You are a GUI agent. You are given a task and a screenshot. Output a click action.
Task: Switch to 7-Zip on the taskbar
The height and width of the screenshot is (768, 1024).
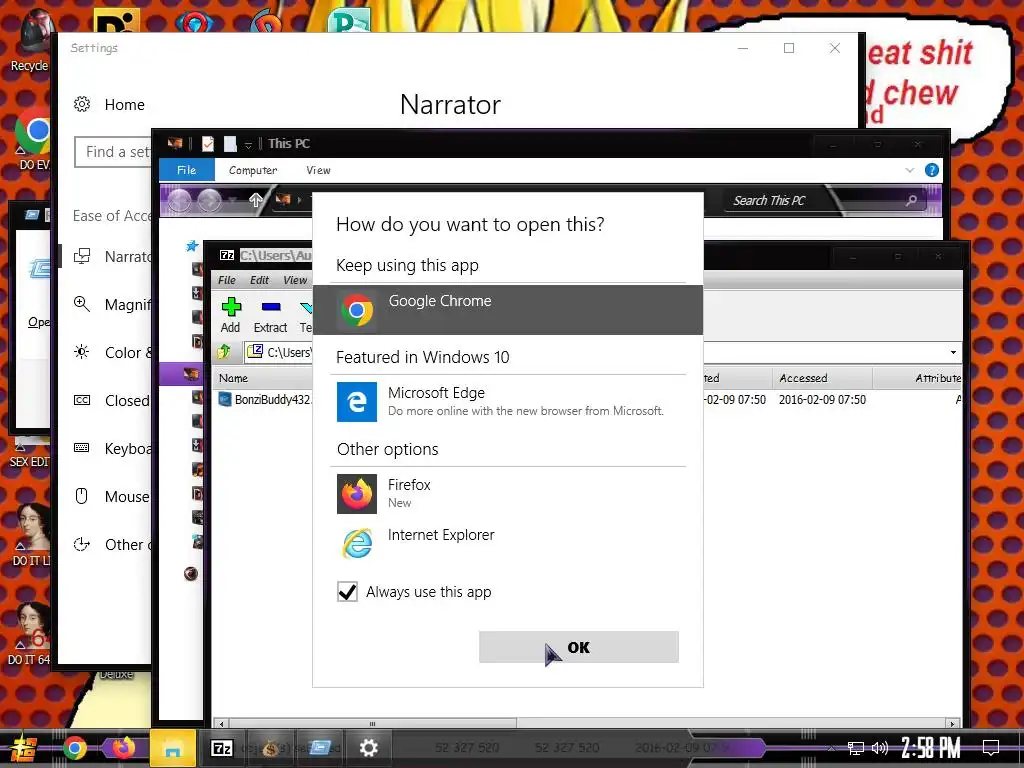(222, 748)
